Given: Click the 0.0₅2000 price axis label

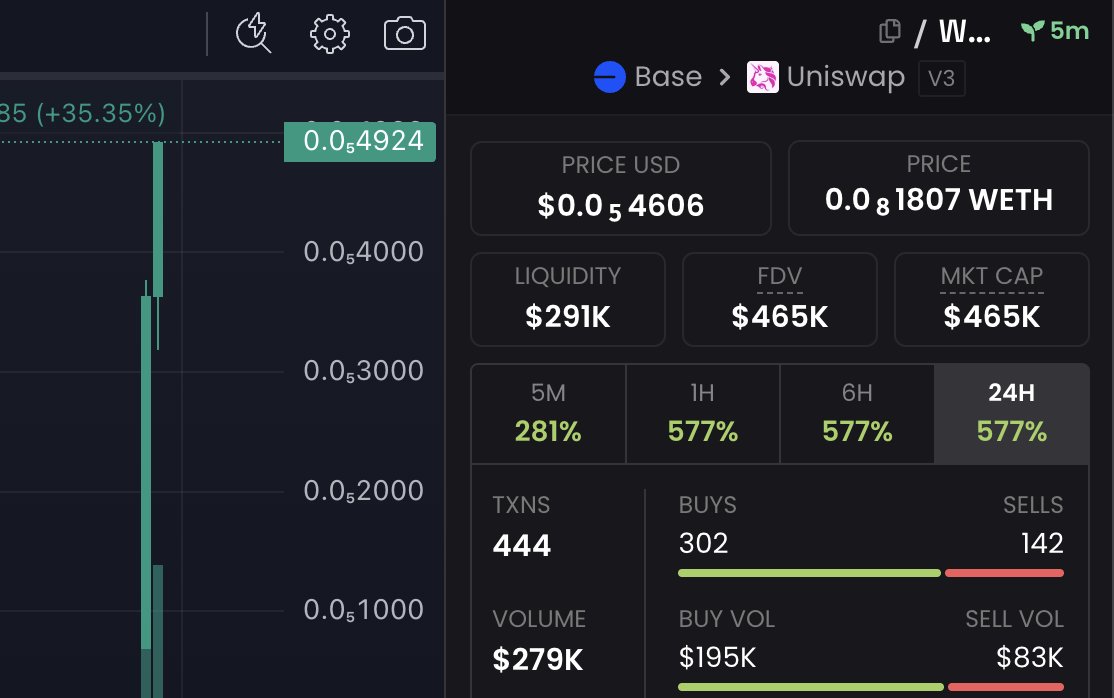Looking at the screenshot, I should click(363, 490).
